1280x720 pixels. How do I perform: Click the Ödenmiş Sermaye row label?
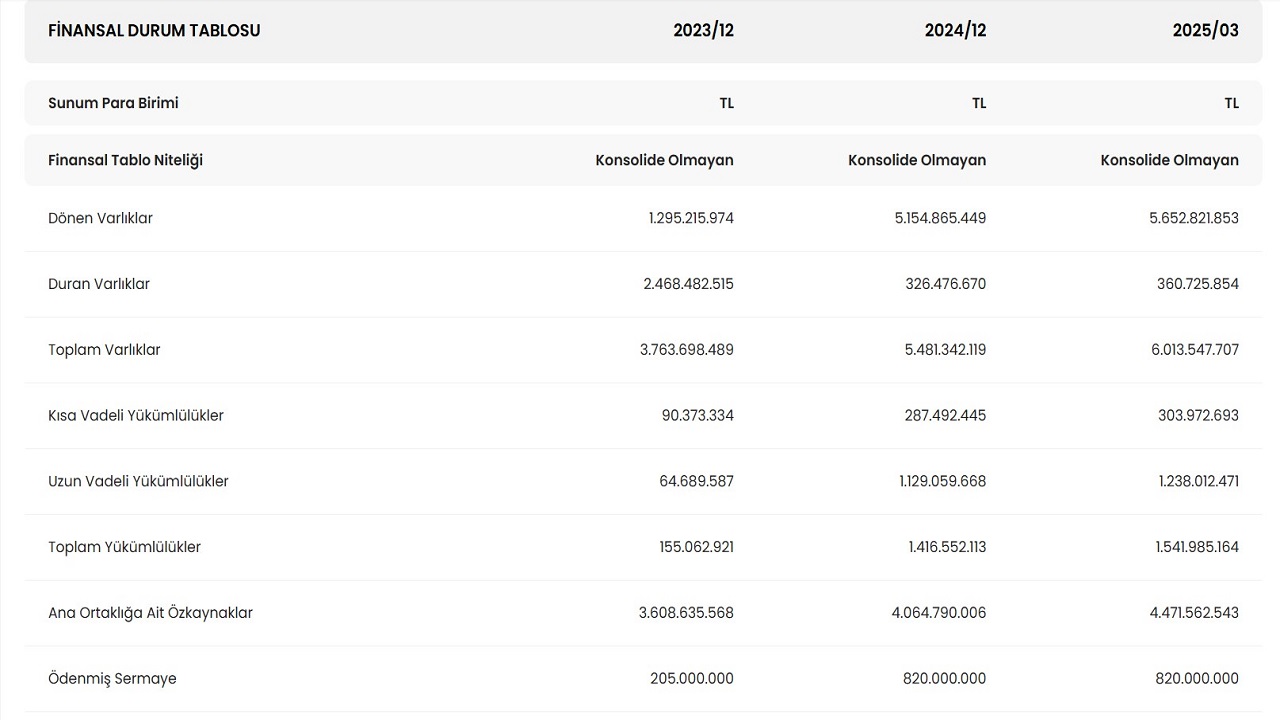coord(112,679)
